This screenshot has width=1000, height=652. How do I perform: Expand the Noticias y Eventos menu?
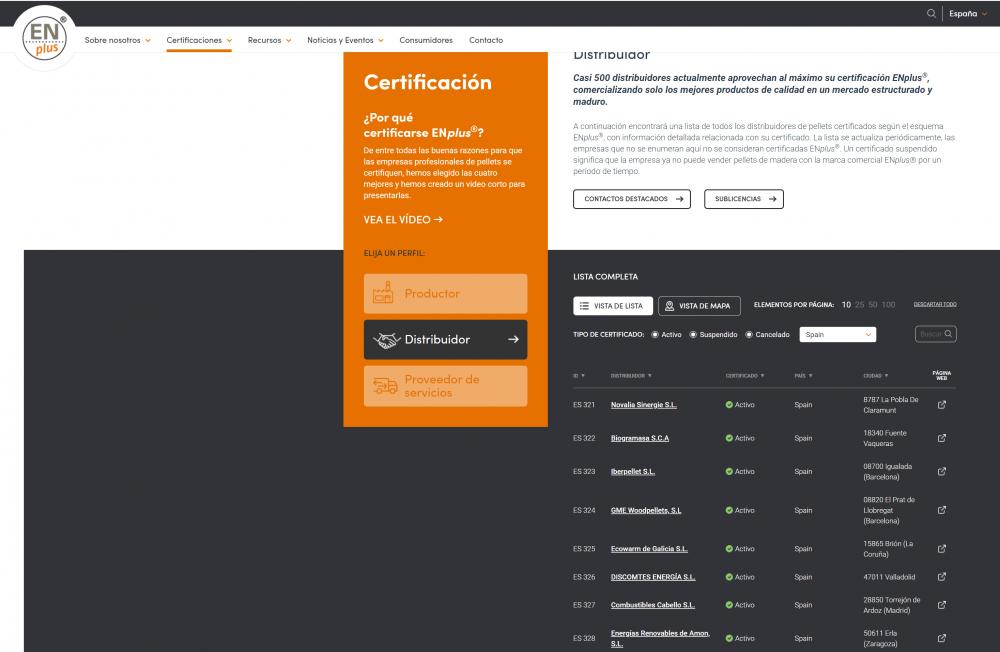[x=346, y=40]
